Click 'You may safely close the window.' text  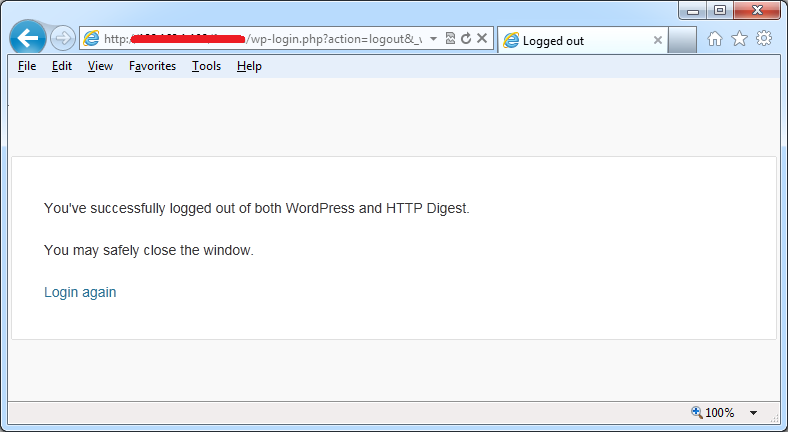149,250
